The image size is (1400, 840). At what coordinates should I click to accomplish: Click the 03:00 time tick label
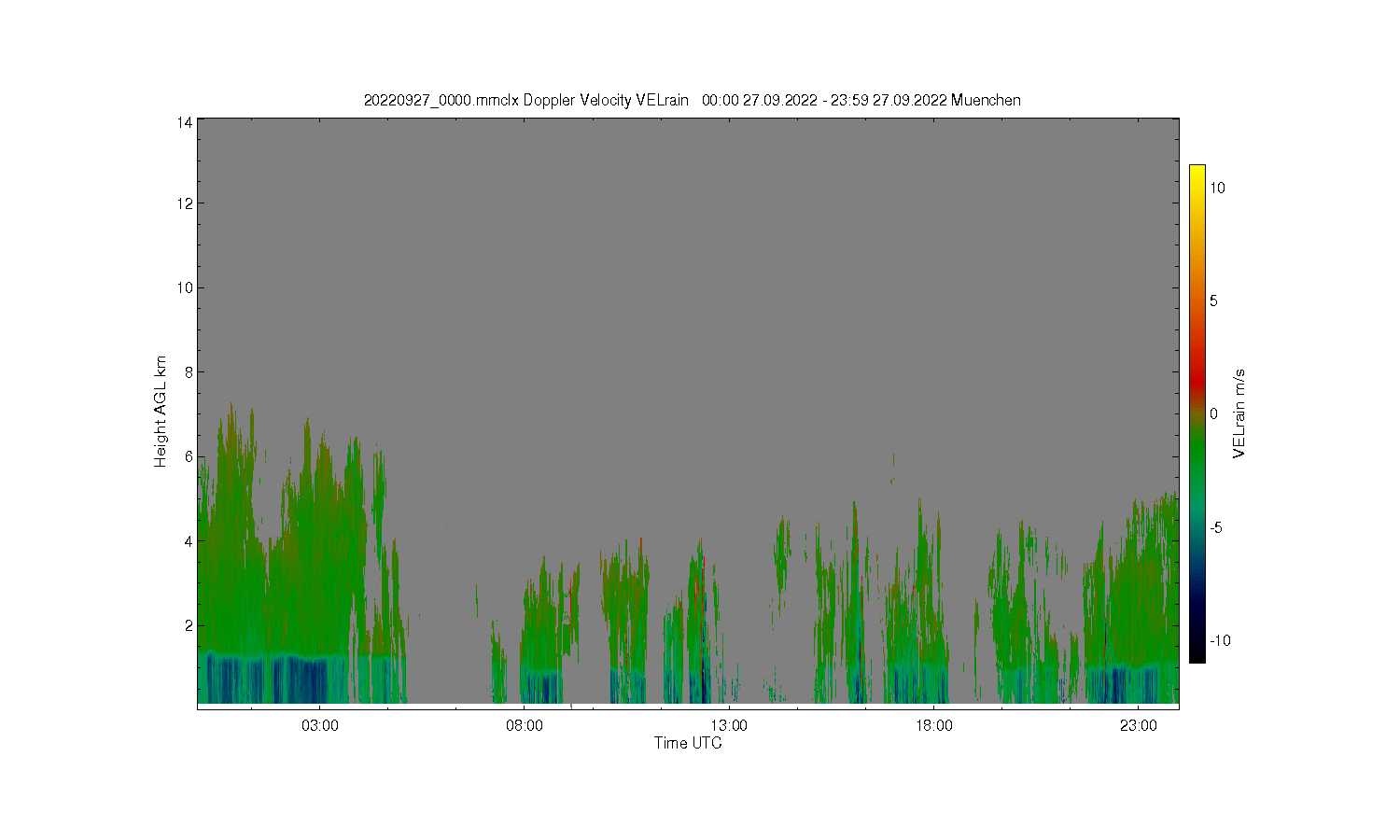(320, 726)
